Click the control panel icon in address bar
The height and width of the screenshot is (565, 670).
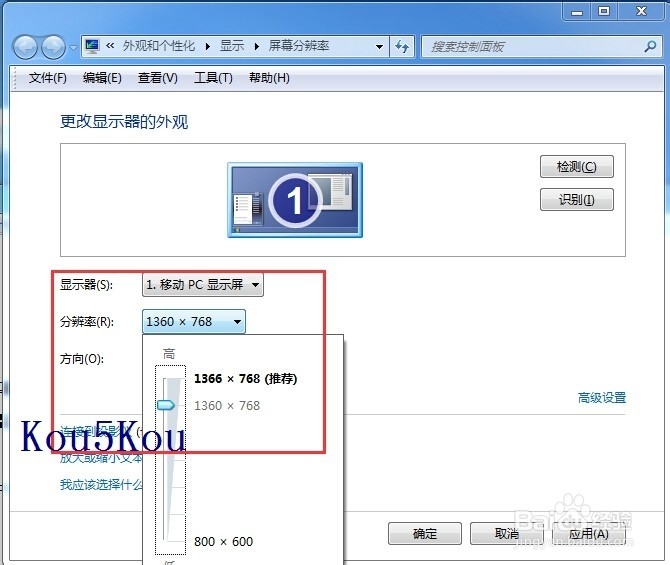click(x=92, y=46)
